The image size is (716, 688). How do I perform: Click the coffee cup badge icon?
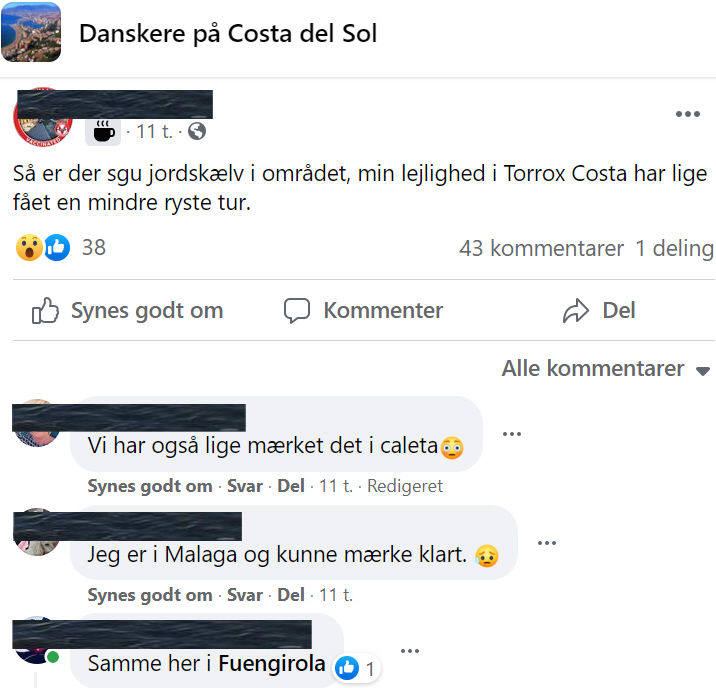(104, 131)
